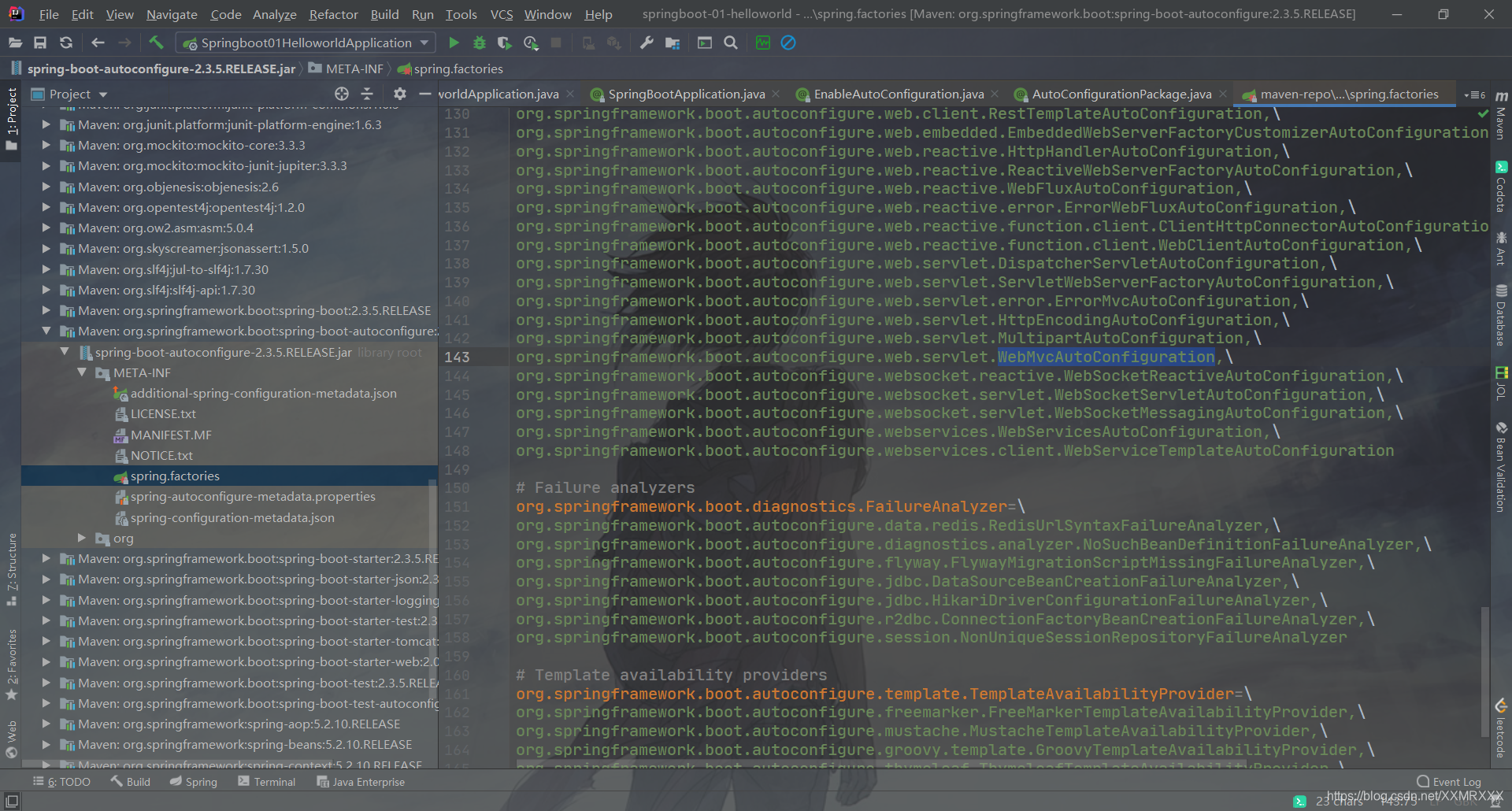Viewport: 1512px width, 811px height.
Task: Collapse the spring-boot-autoconfigure-2.3.5.RELEASE.jar node
Action: click(65, 352)
